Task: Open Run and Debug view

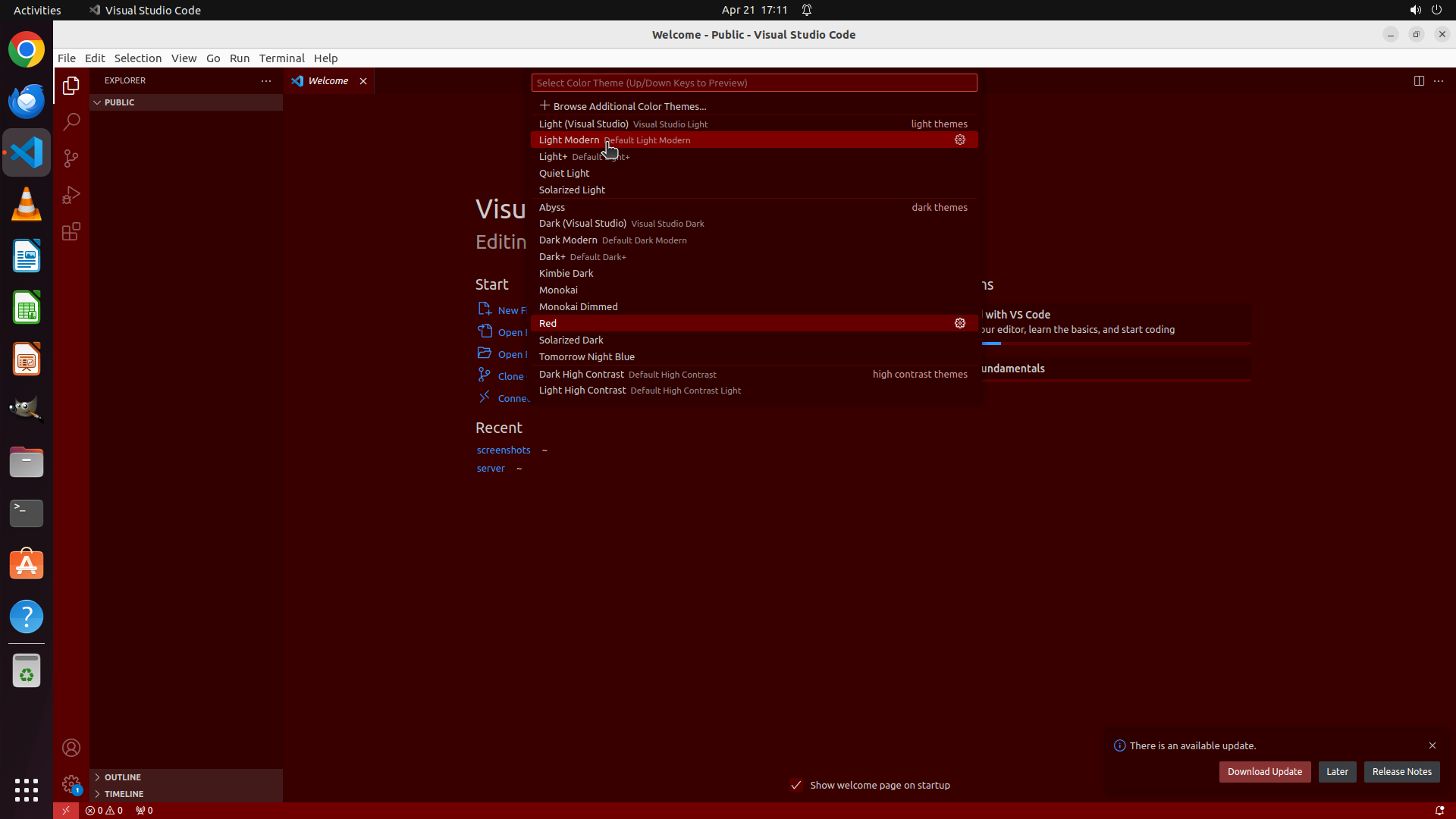Action: [x=71, y=195]
